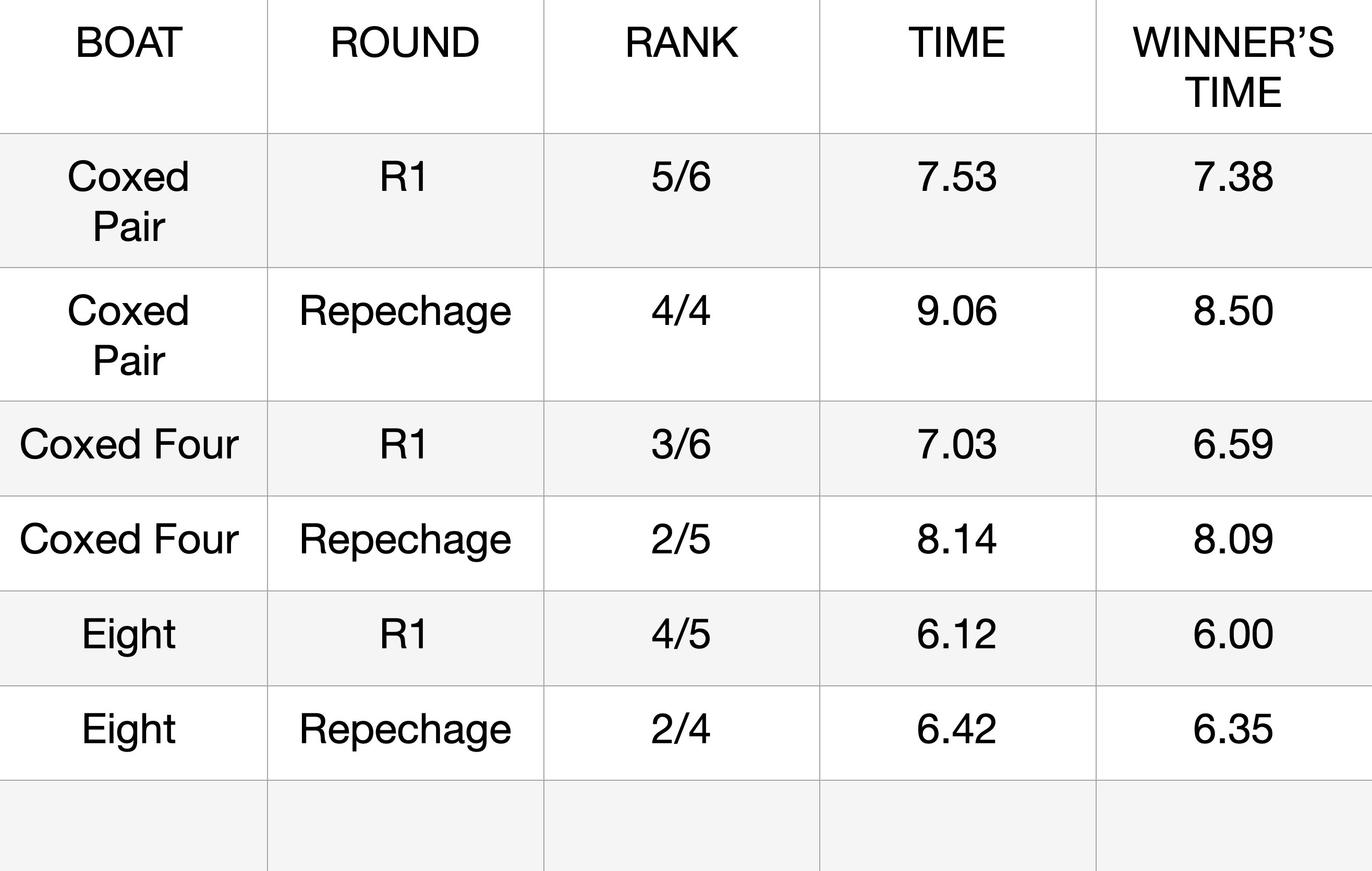Click the BOAT column header

[x=129, y=43]
